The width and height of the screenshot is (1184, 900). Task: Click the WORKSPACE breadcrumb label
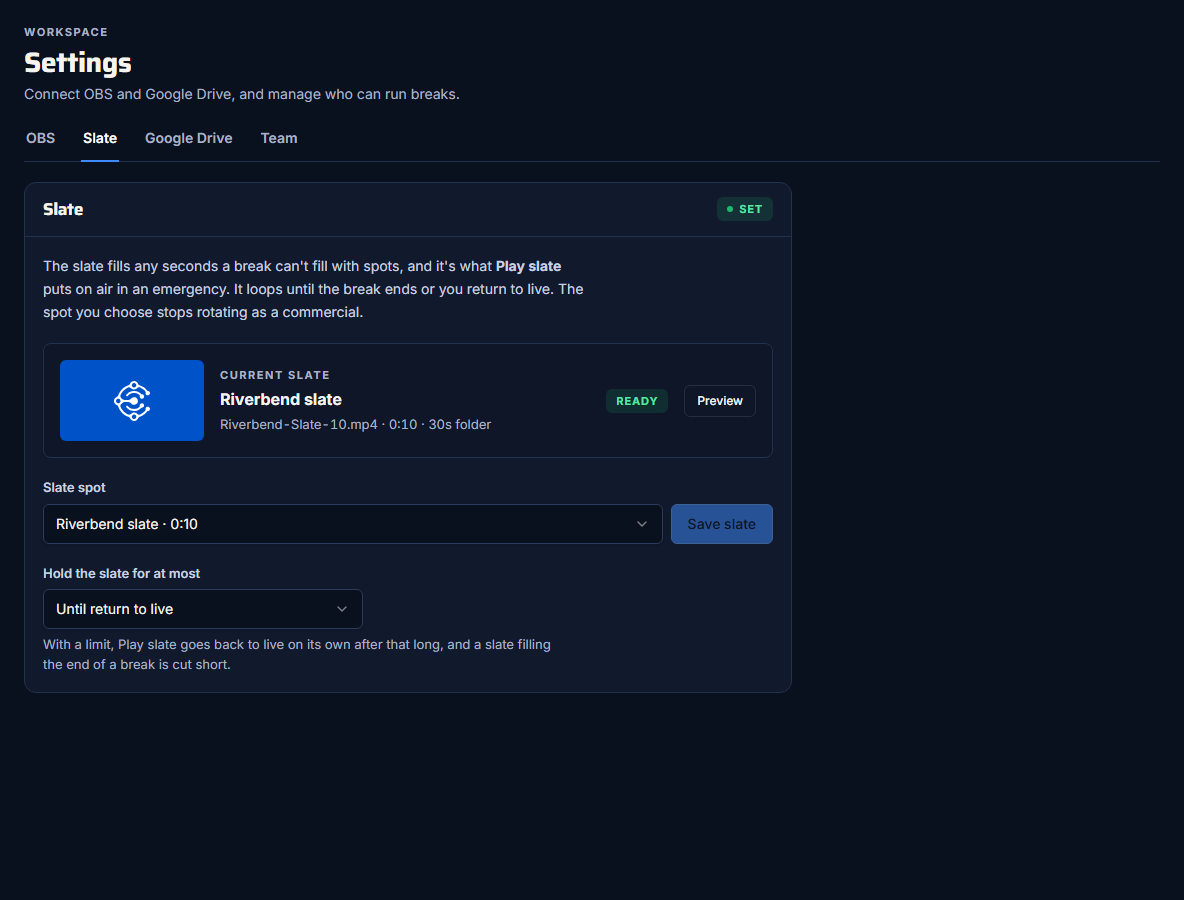[66, 32]
